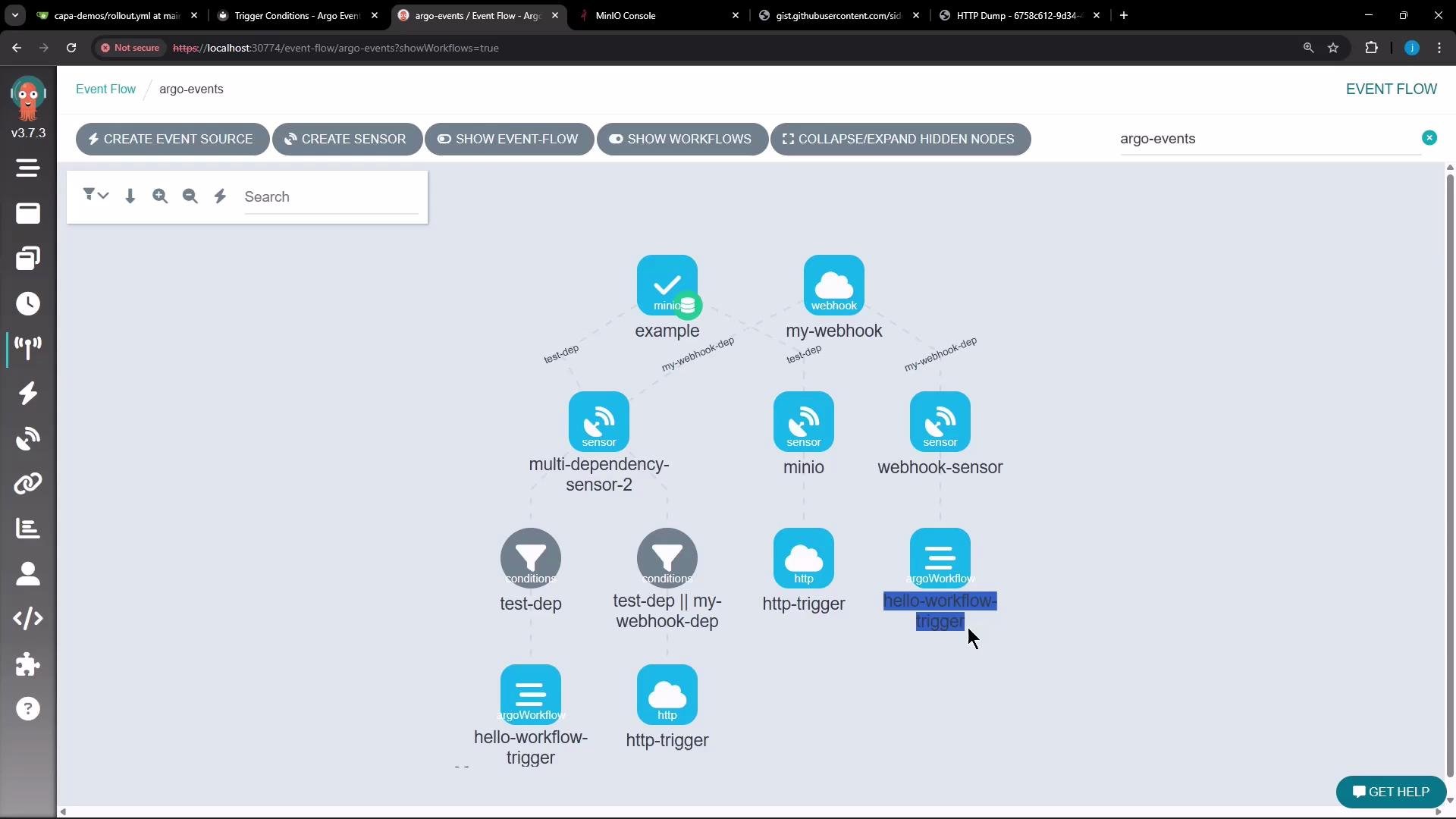Select the test-dep || my-webhook-dep conditions node
This screenshot has height=819, width=1456.
[667, 558]
